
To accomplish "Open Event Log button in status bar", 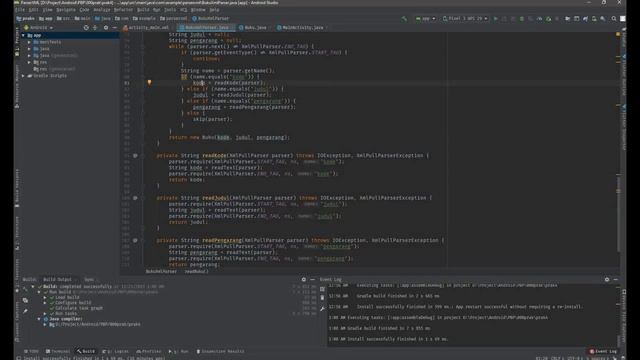I will (603, 351).
